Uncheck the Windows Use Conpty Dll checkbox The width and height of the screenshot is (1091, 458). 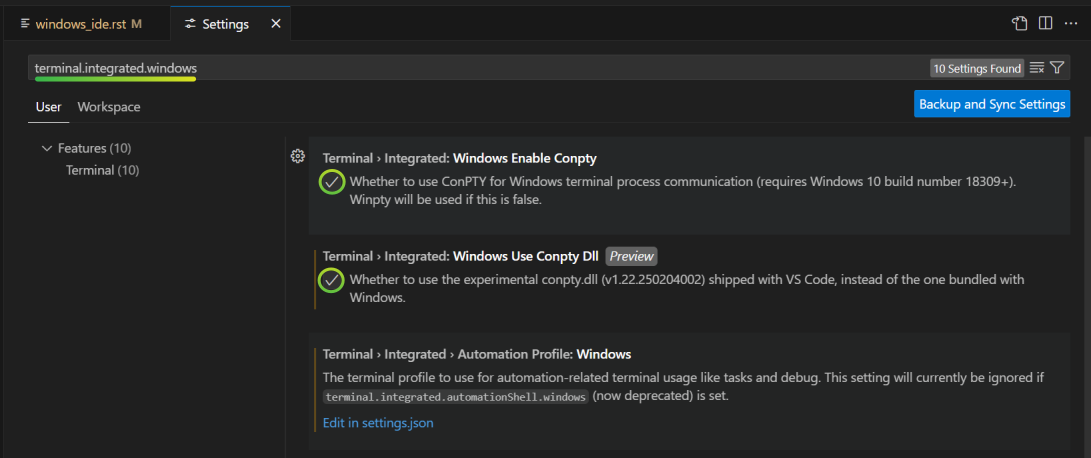click(x=332, y=281)
